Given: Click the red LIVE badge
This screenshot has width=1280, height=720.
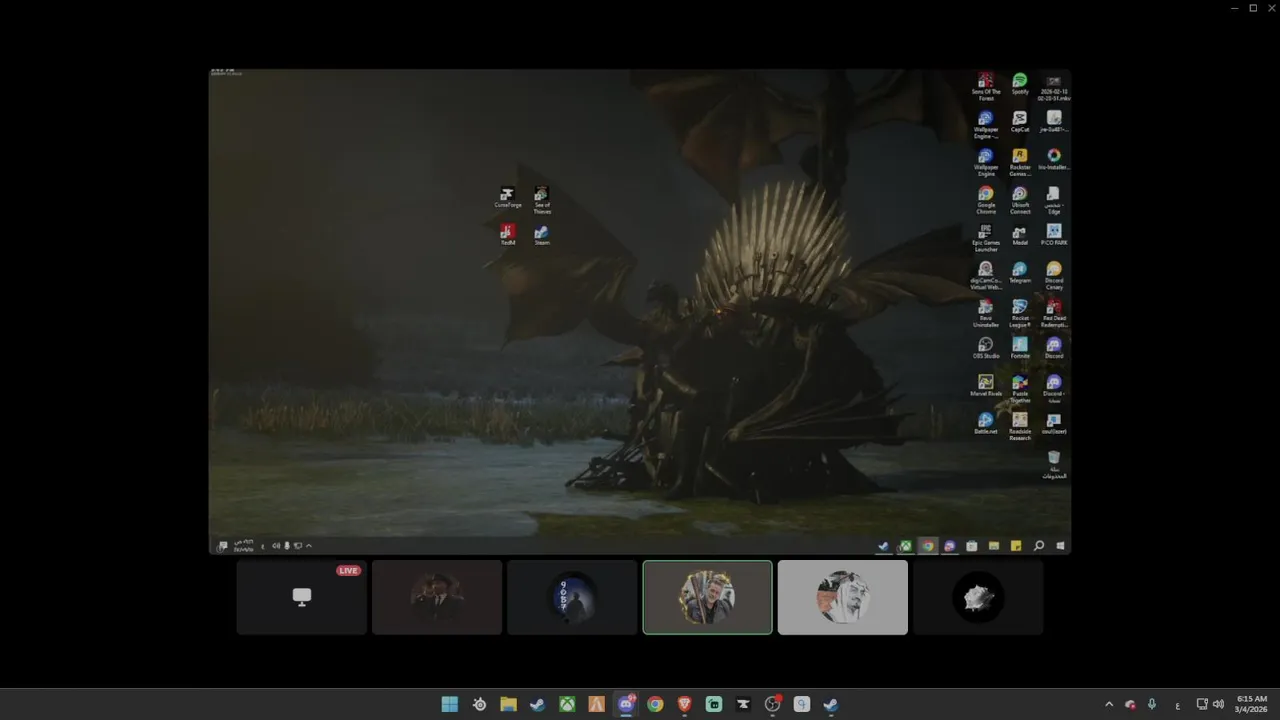Looking at the screenshot, I should (x=348, y=571).
